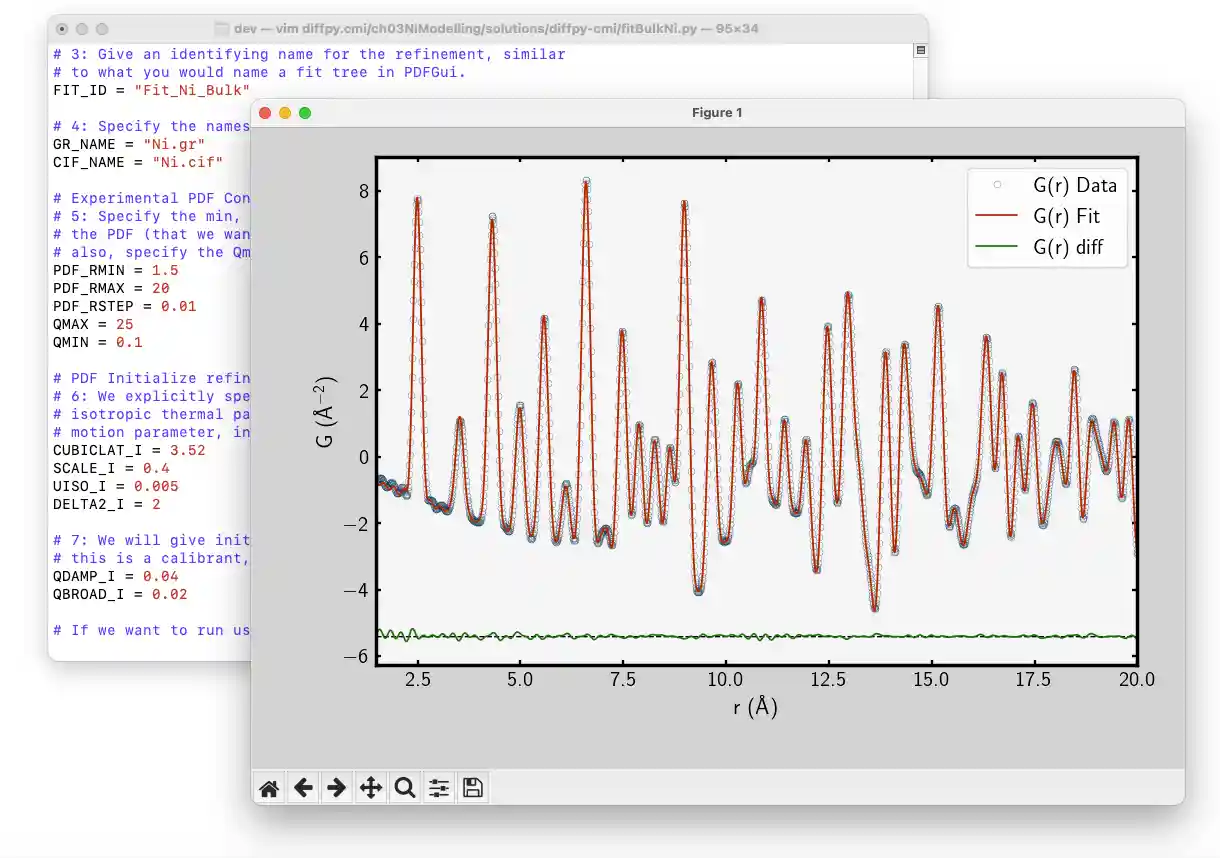Reset the plot to original view

(269, 788)
